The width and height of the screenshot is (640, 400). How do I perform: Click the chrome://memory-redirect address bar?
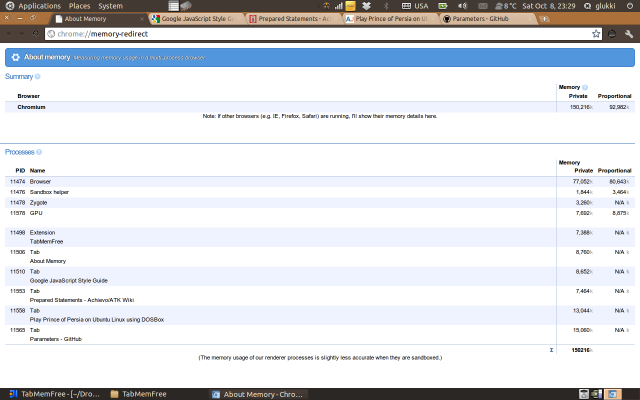[300, 33]
